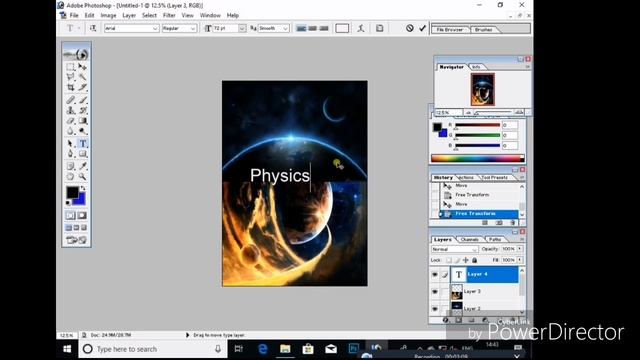This screenshot has height=360, width=640.
Task: Select the Gradient tool
Action: [x=82, y=121]
